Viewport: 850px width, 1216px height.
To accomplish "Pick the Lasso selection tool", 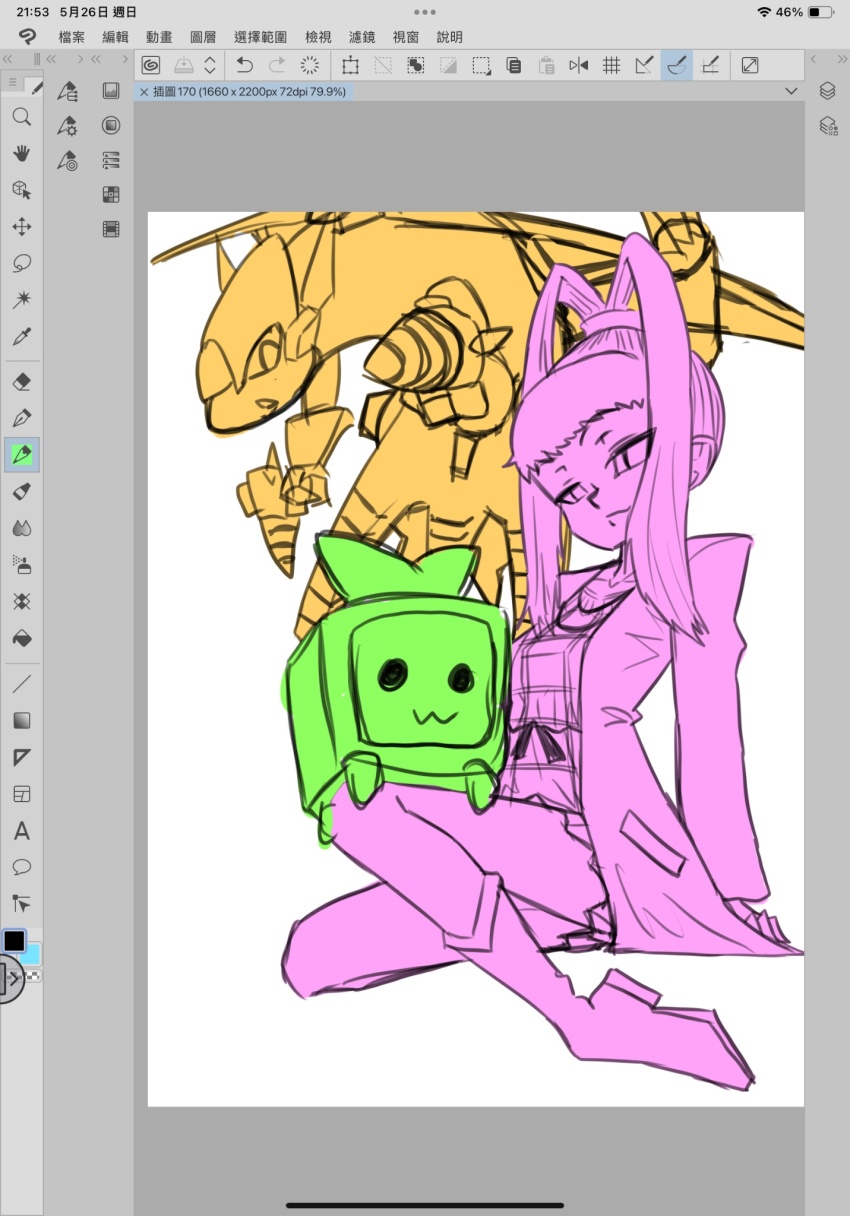I will coord(21,263).
